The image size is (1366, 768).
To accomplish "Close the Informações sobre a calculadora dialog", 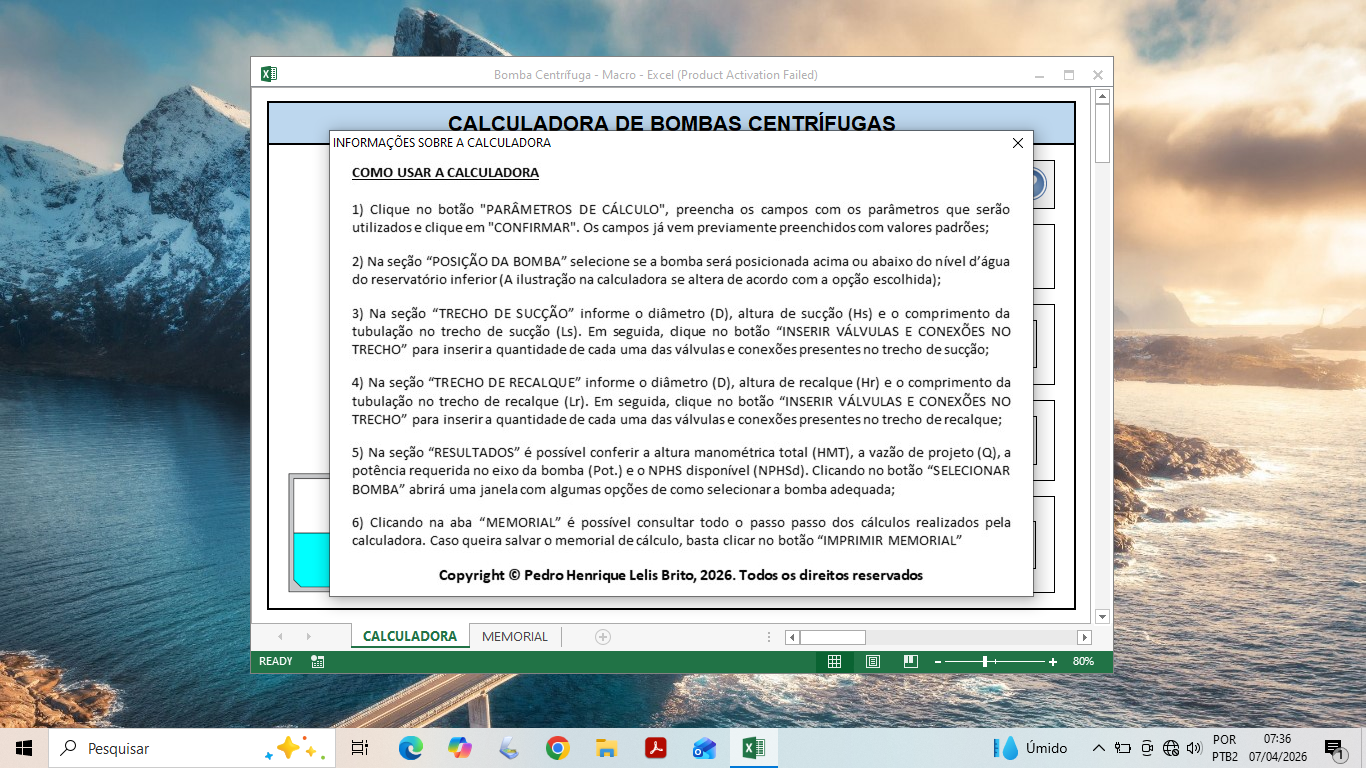I will click(x=1018, y=143).
